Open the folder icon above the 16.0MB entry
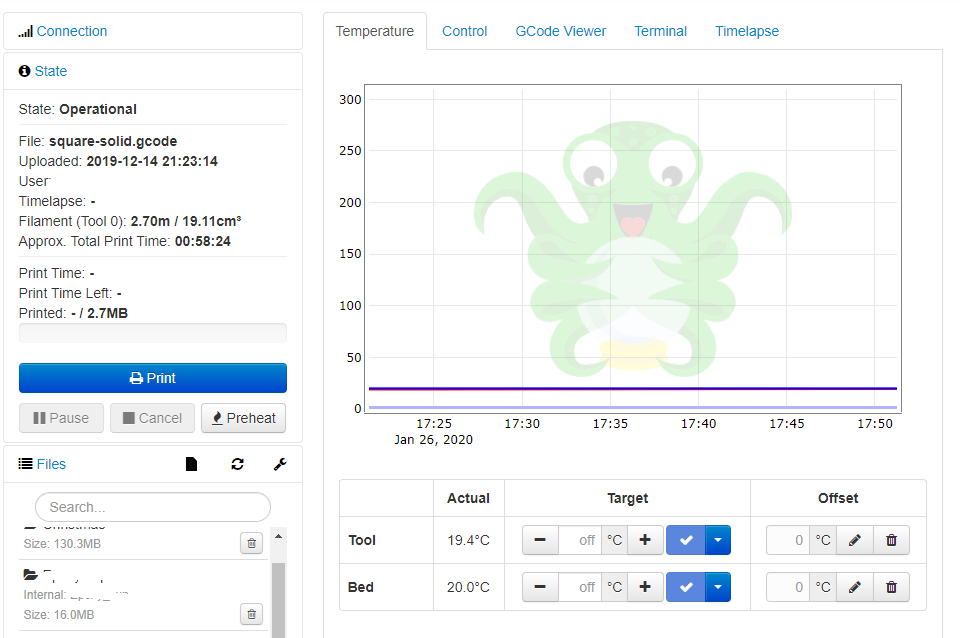This screenshot has height=638, width=960. [x=30, y=574]
